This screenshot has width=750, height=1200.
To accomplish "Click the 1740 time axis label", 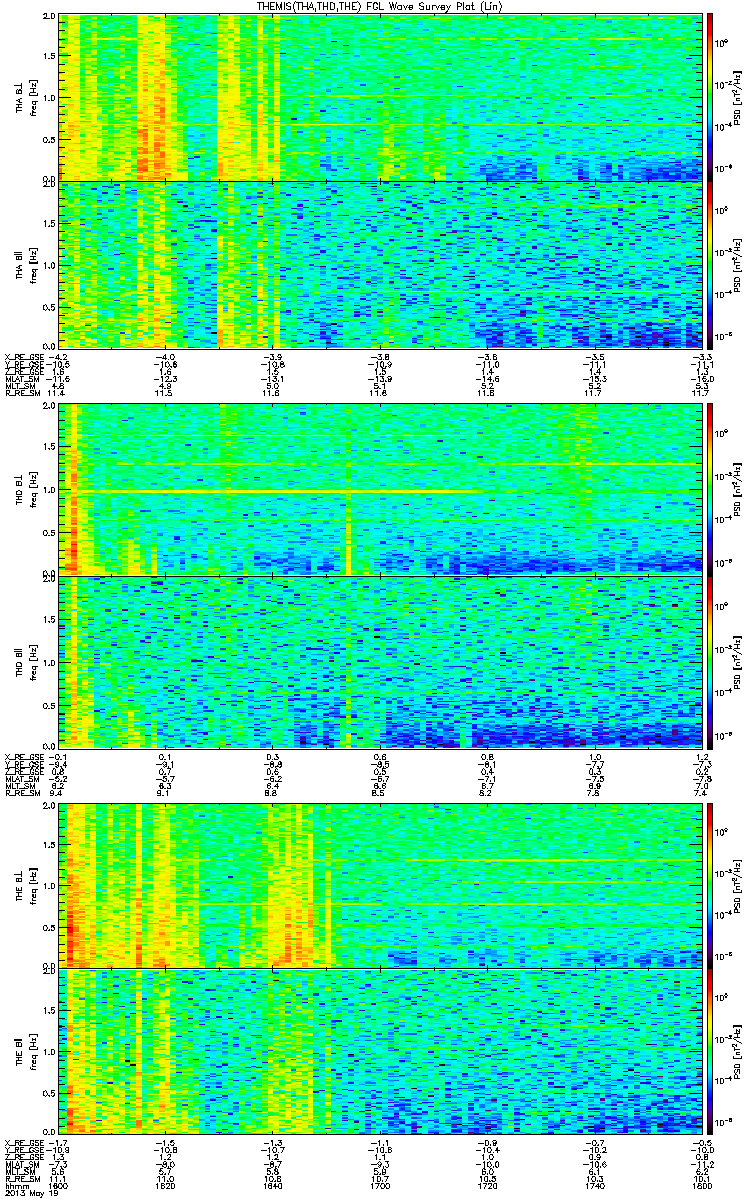I will tap(594, 1186).
